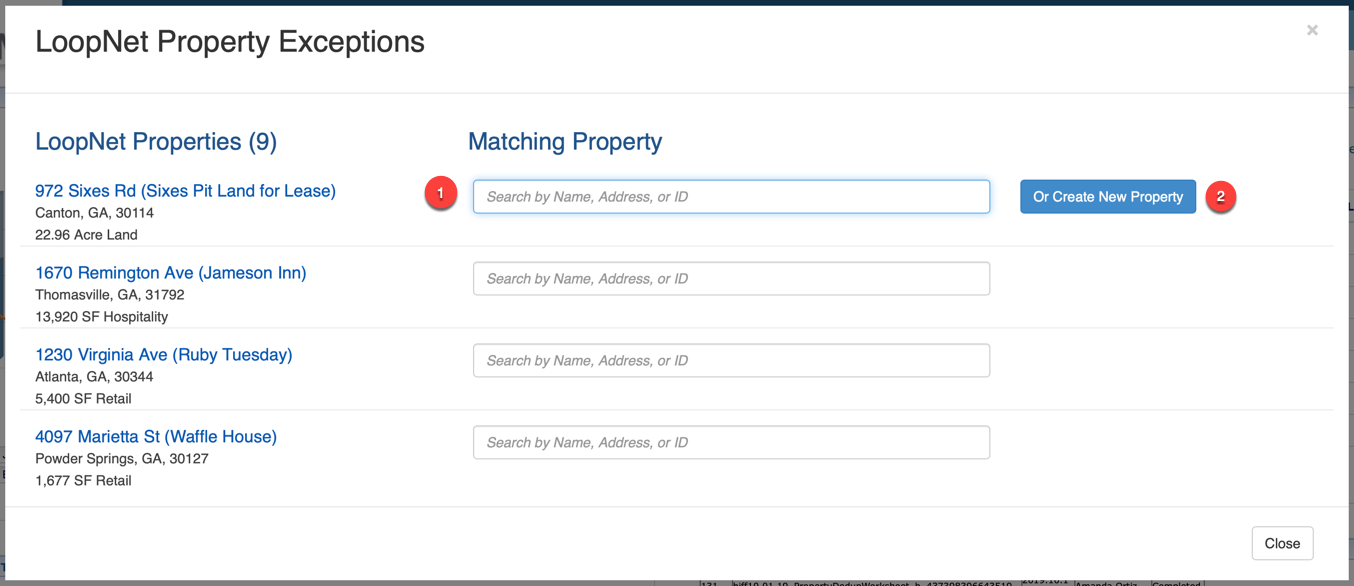Click the LoopNet Property Exceptions title
The width and height of the screenshot is (1354, 586).
click(x=229, y=42)
